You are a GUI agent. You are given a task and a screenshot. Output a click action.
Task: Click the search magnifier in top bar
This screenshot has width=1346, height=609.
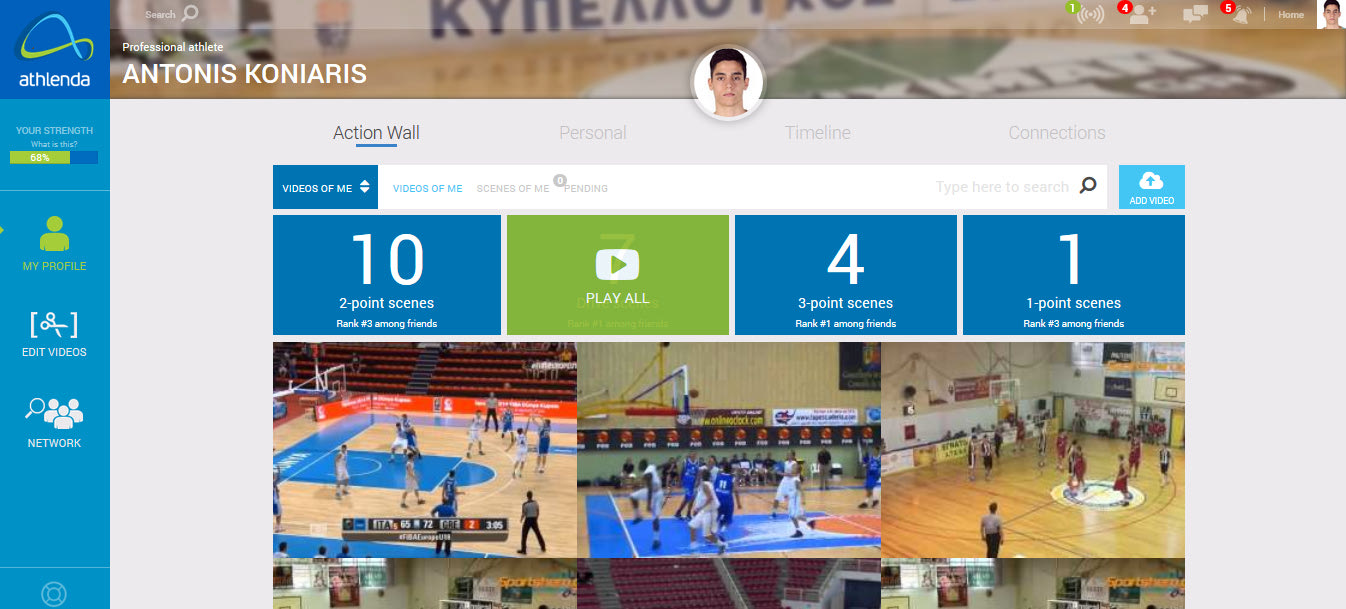point(189,14)
